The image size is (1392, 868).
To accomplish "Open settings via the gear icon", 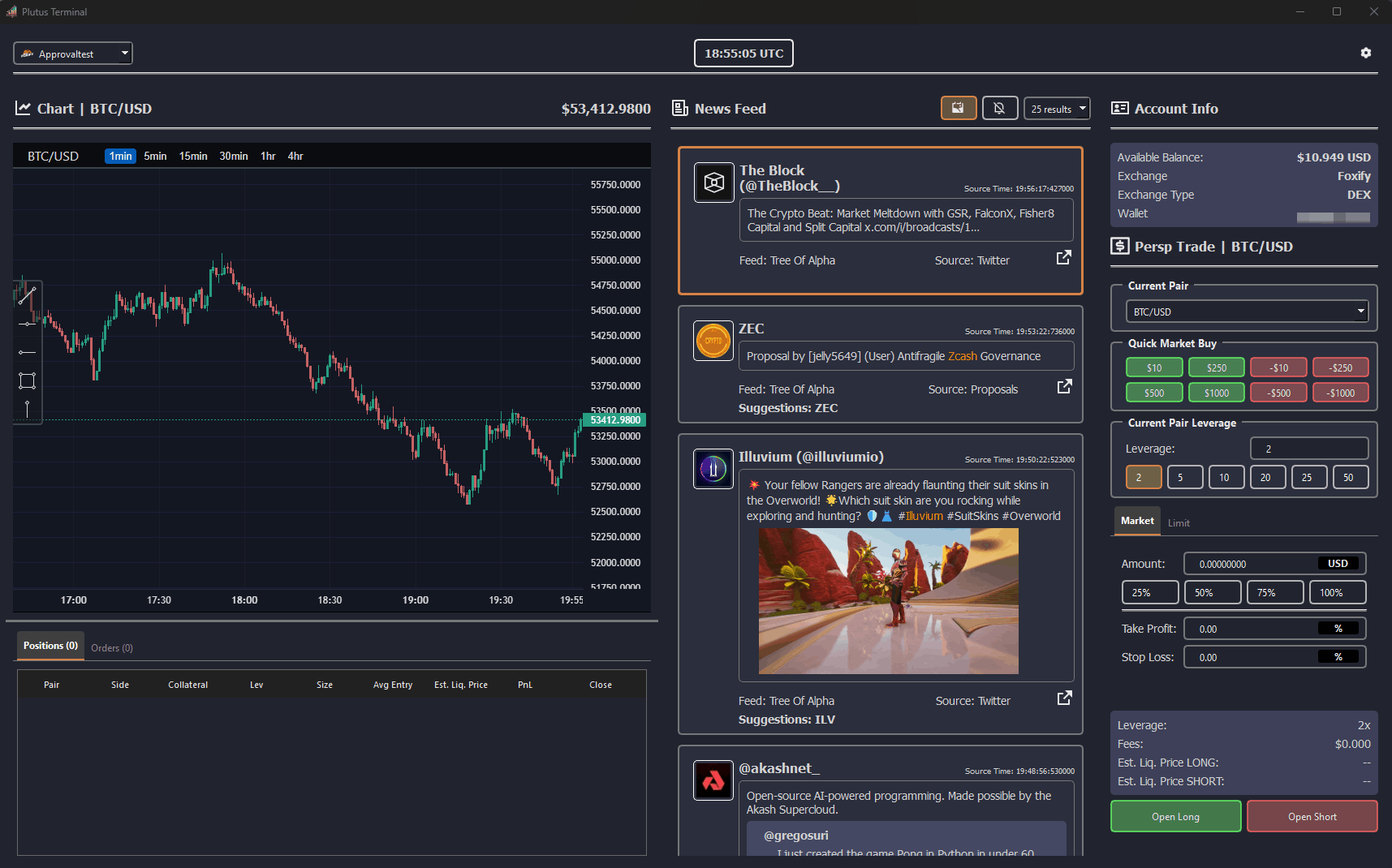I will (x=1365, y=53).
